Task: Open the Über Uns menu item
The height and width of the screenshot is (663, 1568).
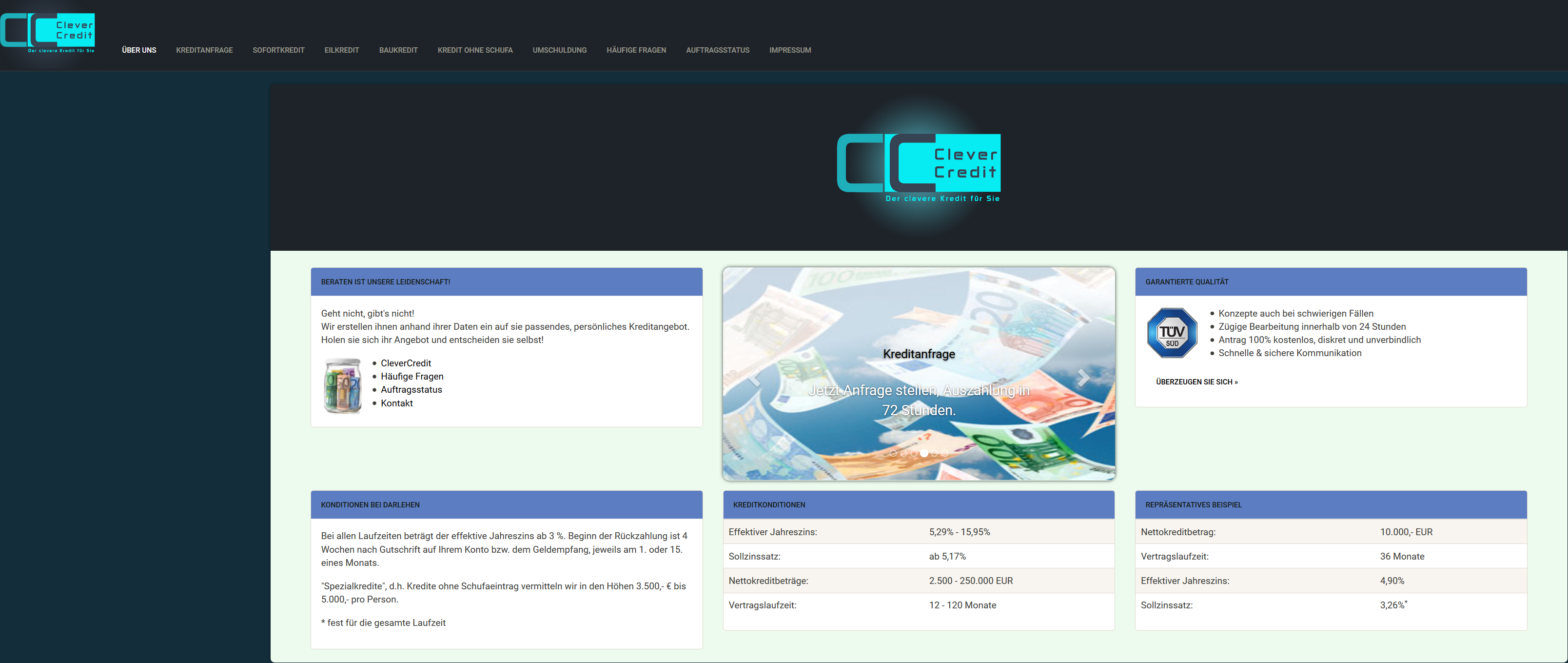Action: [x=139, y=50]
